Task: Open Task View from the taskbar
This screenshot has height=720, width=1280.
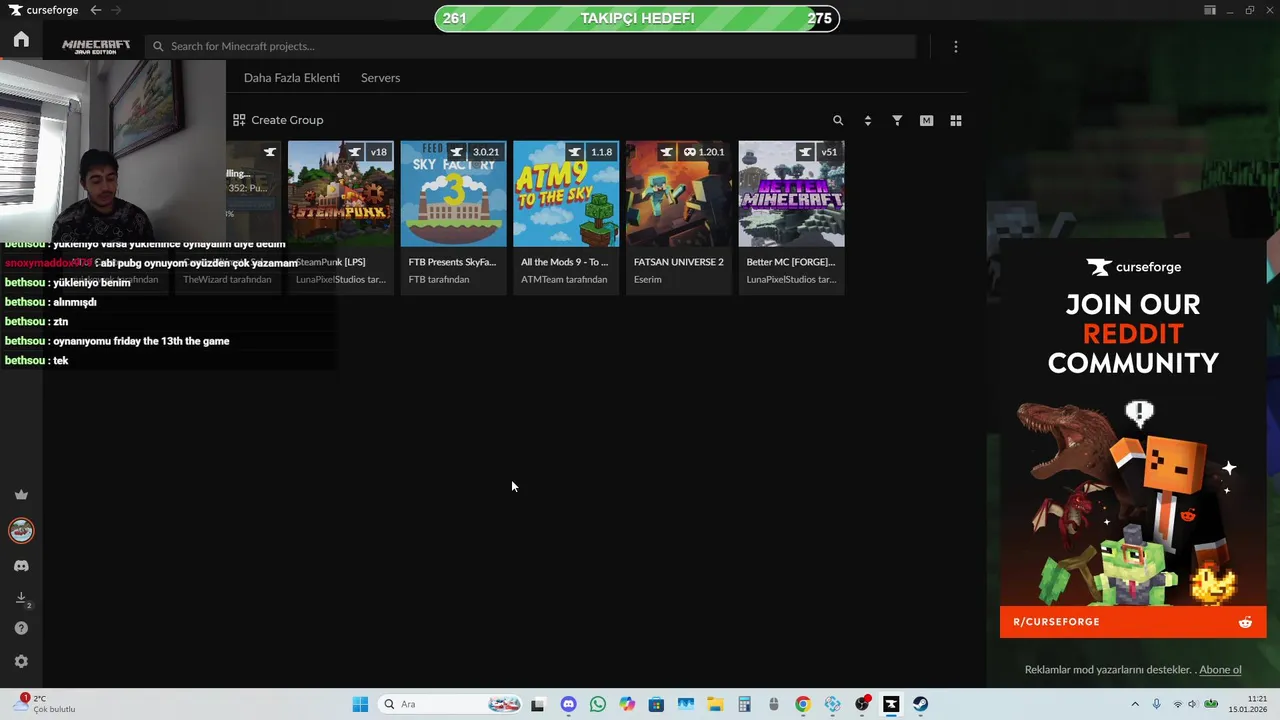Action: [538, 704]
